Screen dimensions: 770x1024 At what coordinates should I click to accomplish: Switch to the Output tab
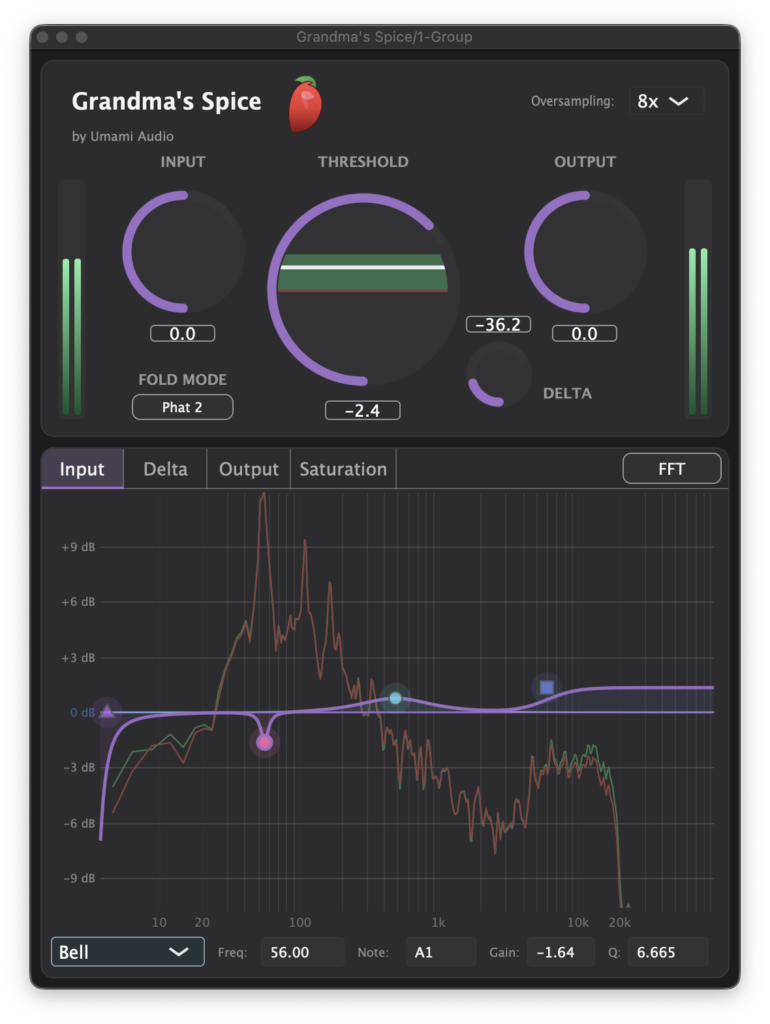(249, 469)
